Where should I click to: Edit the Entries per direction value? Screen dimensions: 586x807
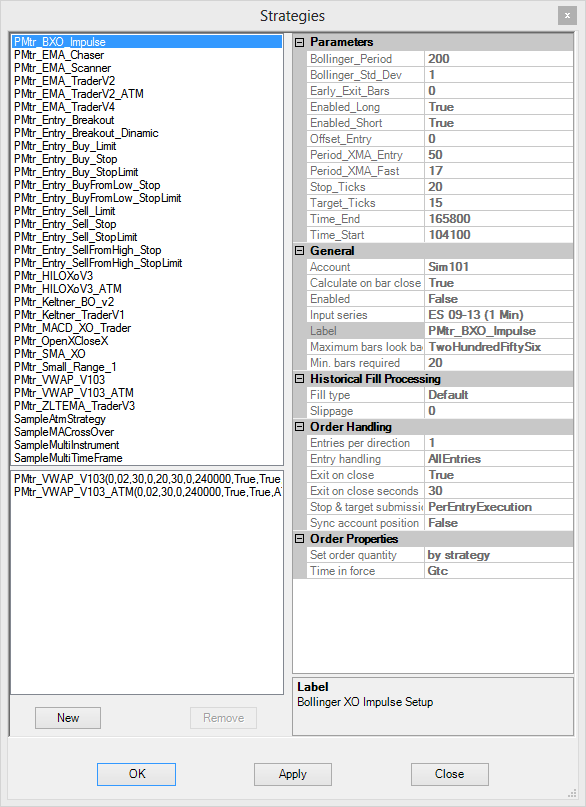(x=499, y=443)
